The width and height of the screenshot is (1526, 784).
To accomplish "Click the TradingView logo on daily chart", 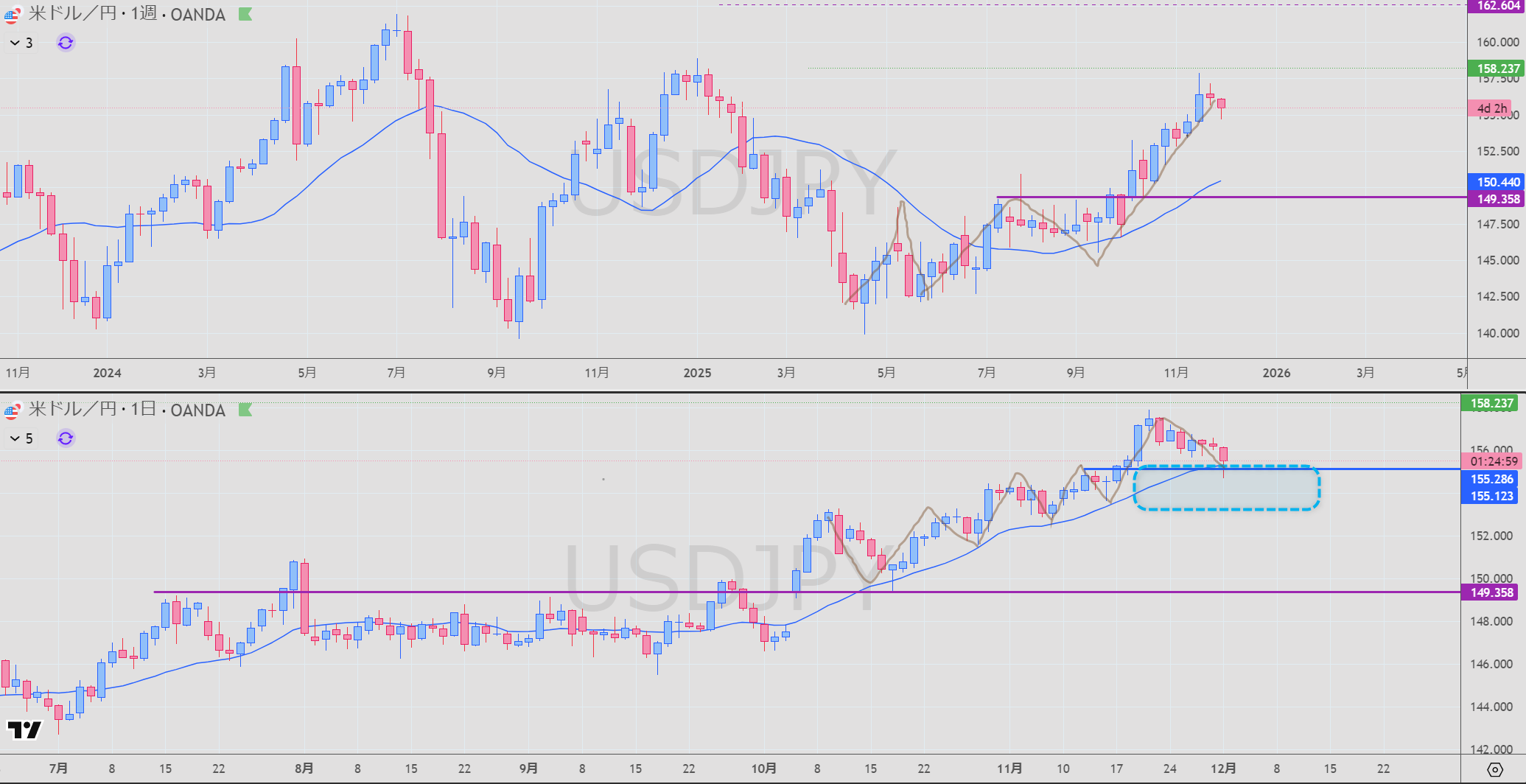I will click(x=24, y=730).
